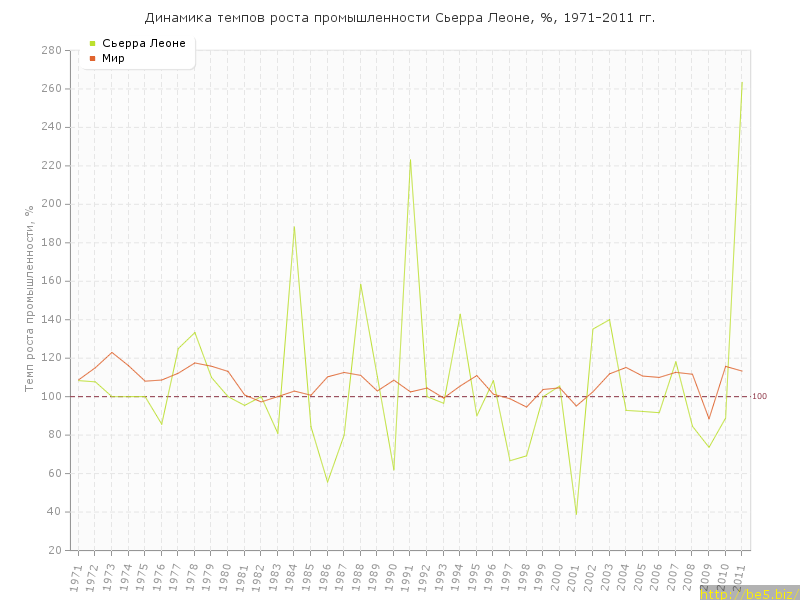Click the orange Мир legend marker
Screen dimensions: 800x600
93,58
